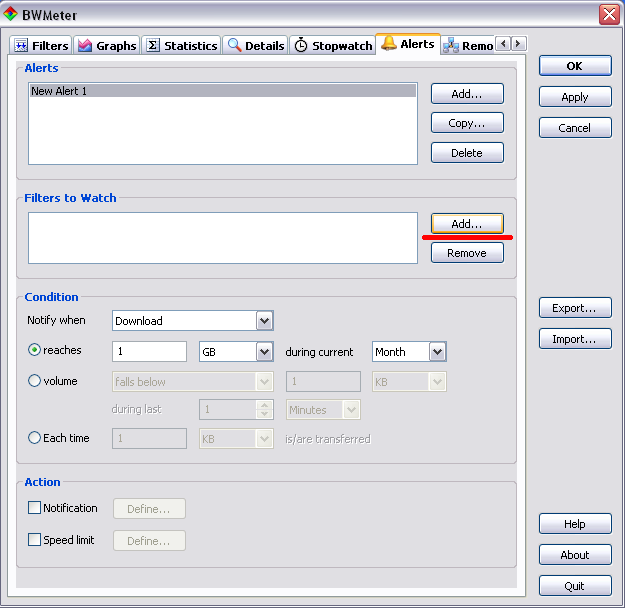The image size is (625, 608).
Task: Expand the GB unit dropdown
Action: point(264,352)
